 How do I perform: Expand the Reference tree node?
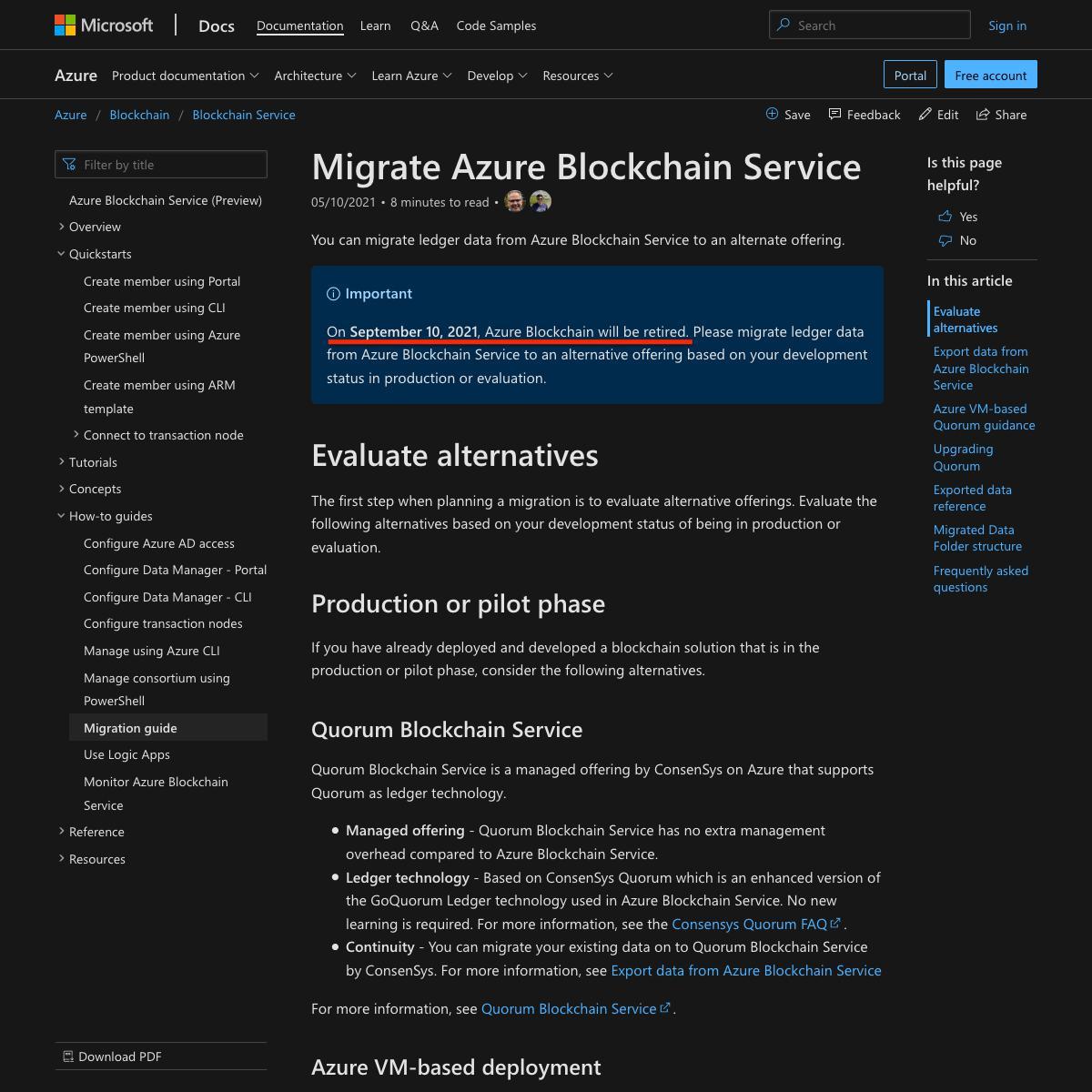pyautogui.click(x=61, y=832)
